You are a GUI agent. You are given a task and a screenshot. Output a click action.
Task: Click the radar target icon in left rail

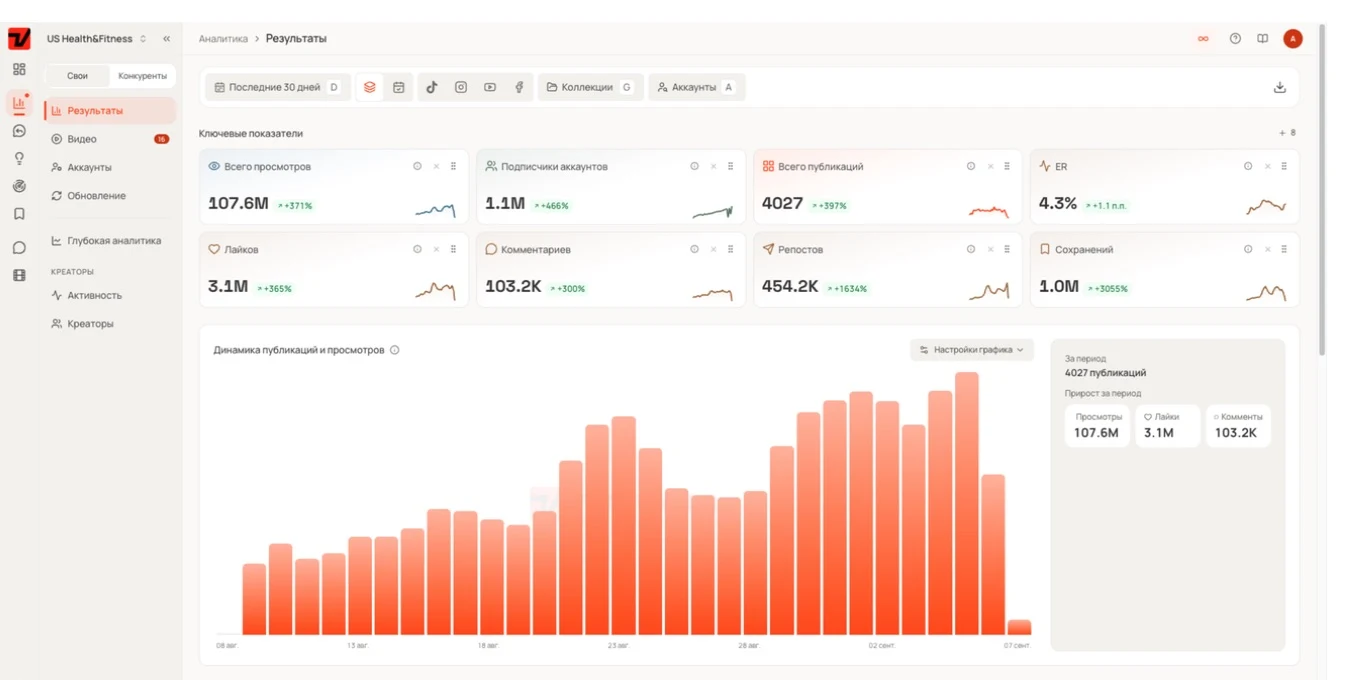click(x=19, y=186)
